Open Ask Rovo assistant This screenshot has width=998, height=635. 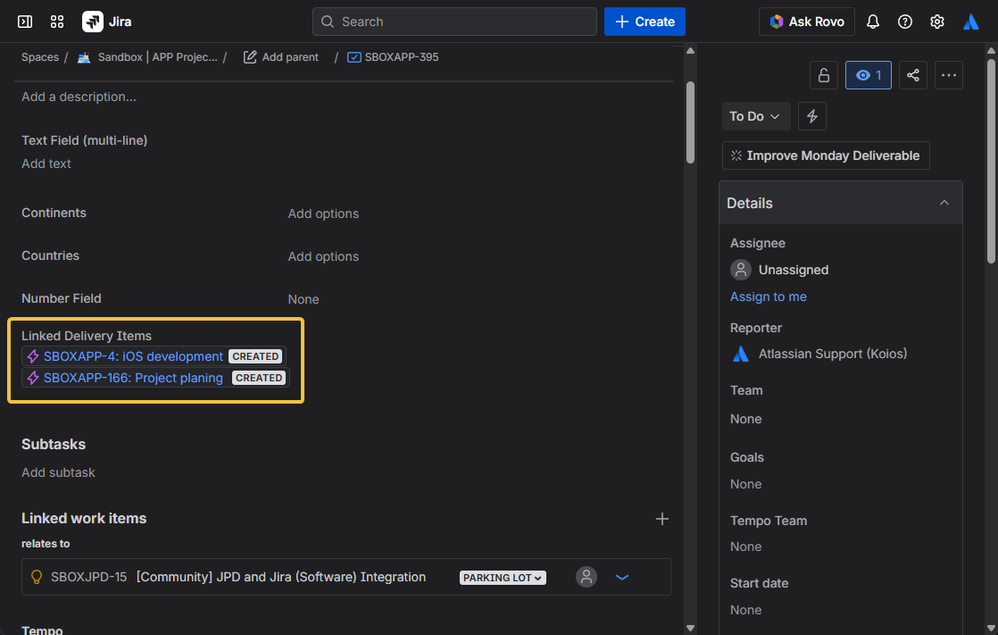[x=806, y=22]
